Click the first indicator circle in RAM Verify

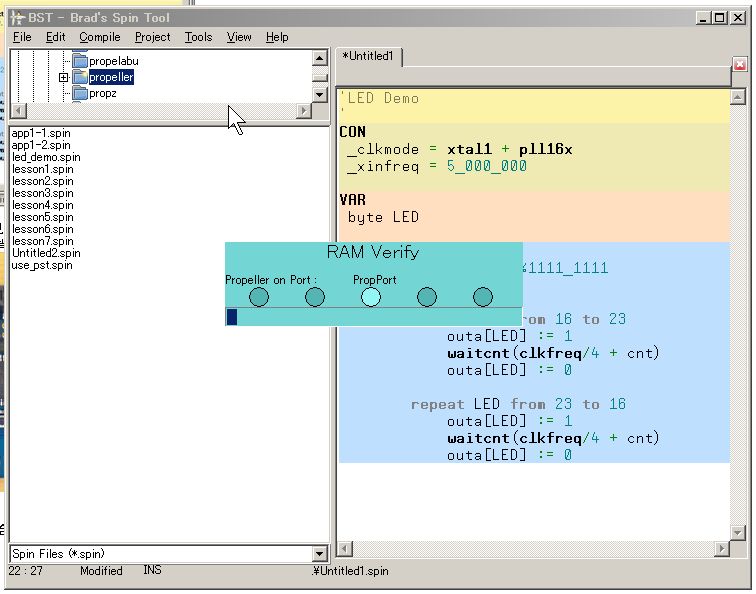point(259,297)
